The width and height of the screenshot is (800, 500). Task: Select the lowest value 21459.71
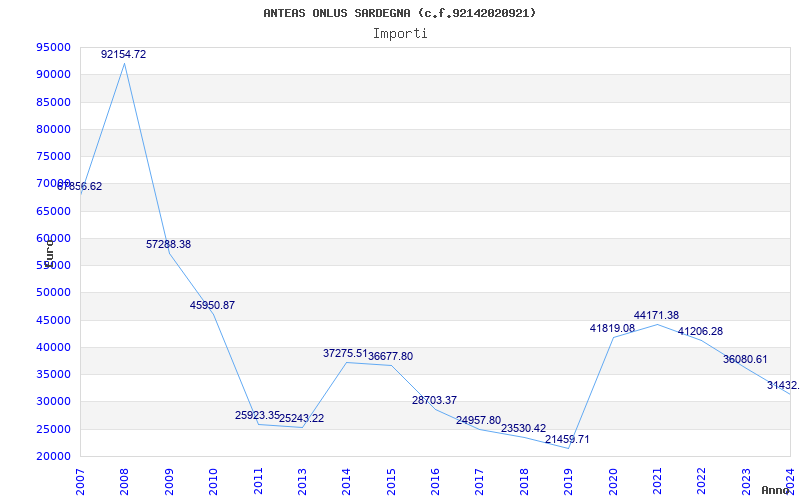(567, 439)
